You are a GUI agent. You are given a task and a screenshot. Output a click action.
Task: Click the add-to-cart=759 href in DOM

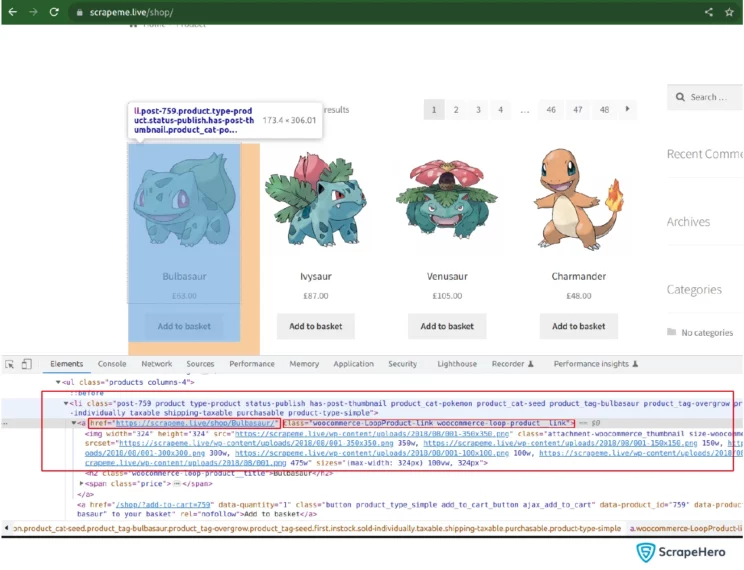[x=163, y=505]
